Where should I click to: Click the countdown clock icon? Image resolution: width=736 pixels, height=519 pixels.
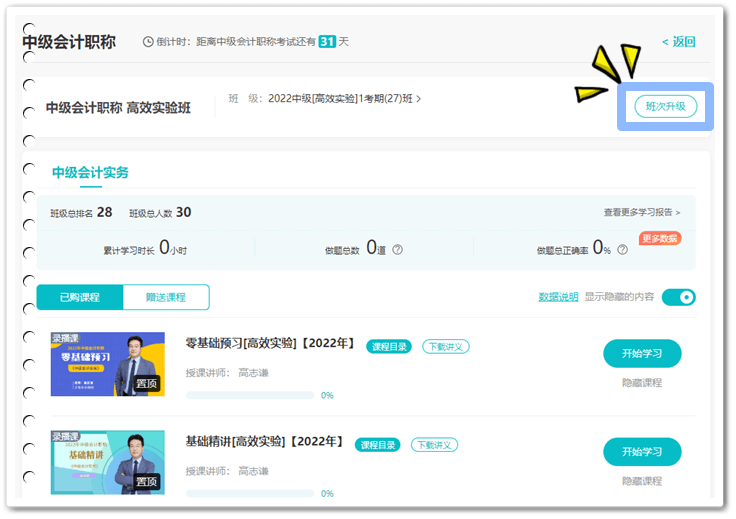click(149, 42)
